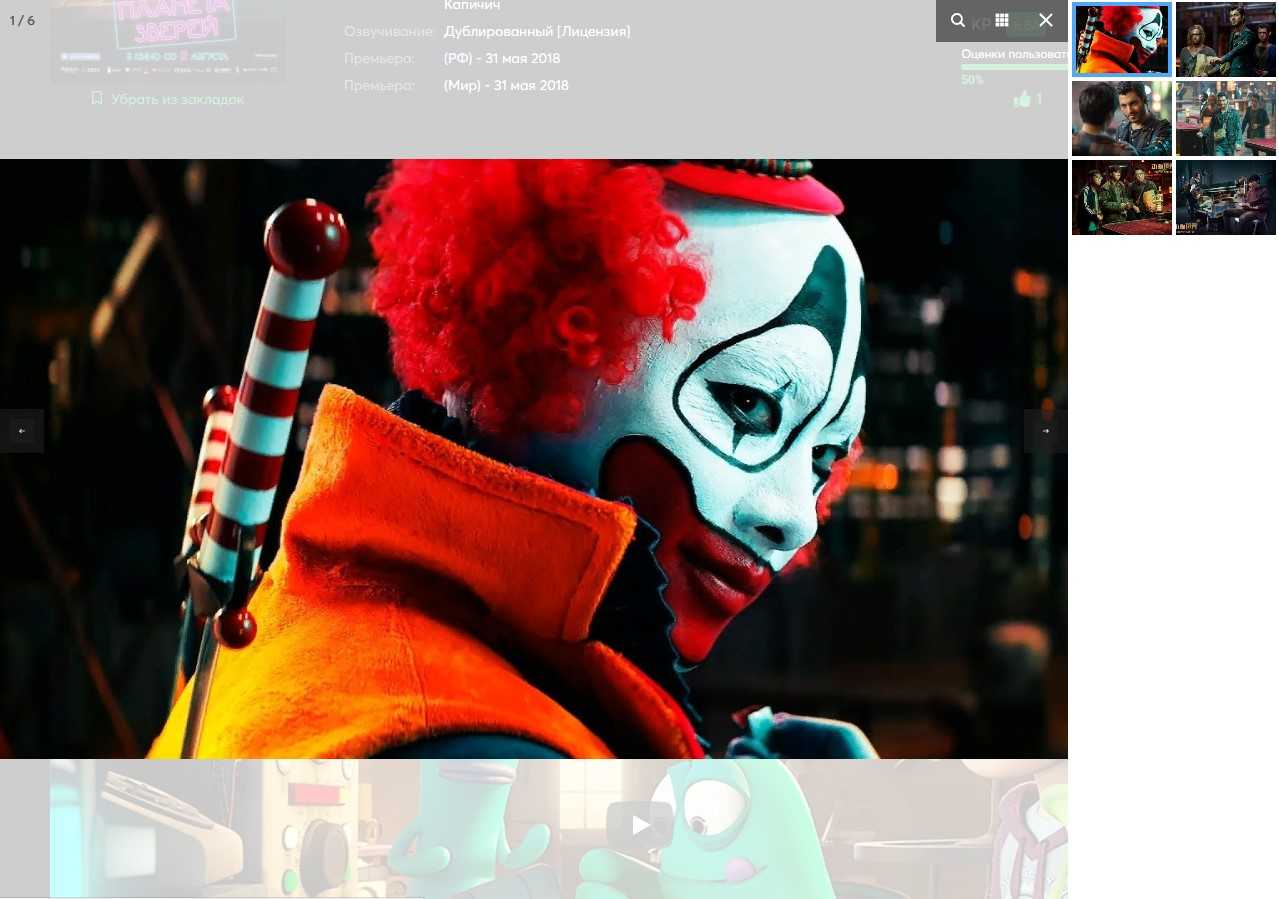Open thumbnail of dark blue bar scene
Viewport: 1279px width, 899px height.
[x=1226, y=198]
